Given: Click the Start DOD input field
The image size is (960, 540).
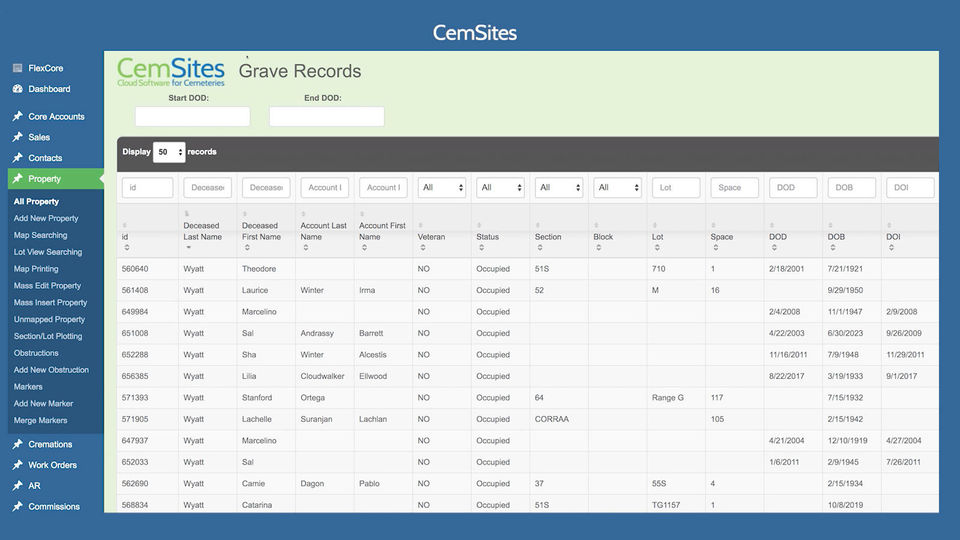Looking at the screenshot, I should click(192, 116).
